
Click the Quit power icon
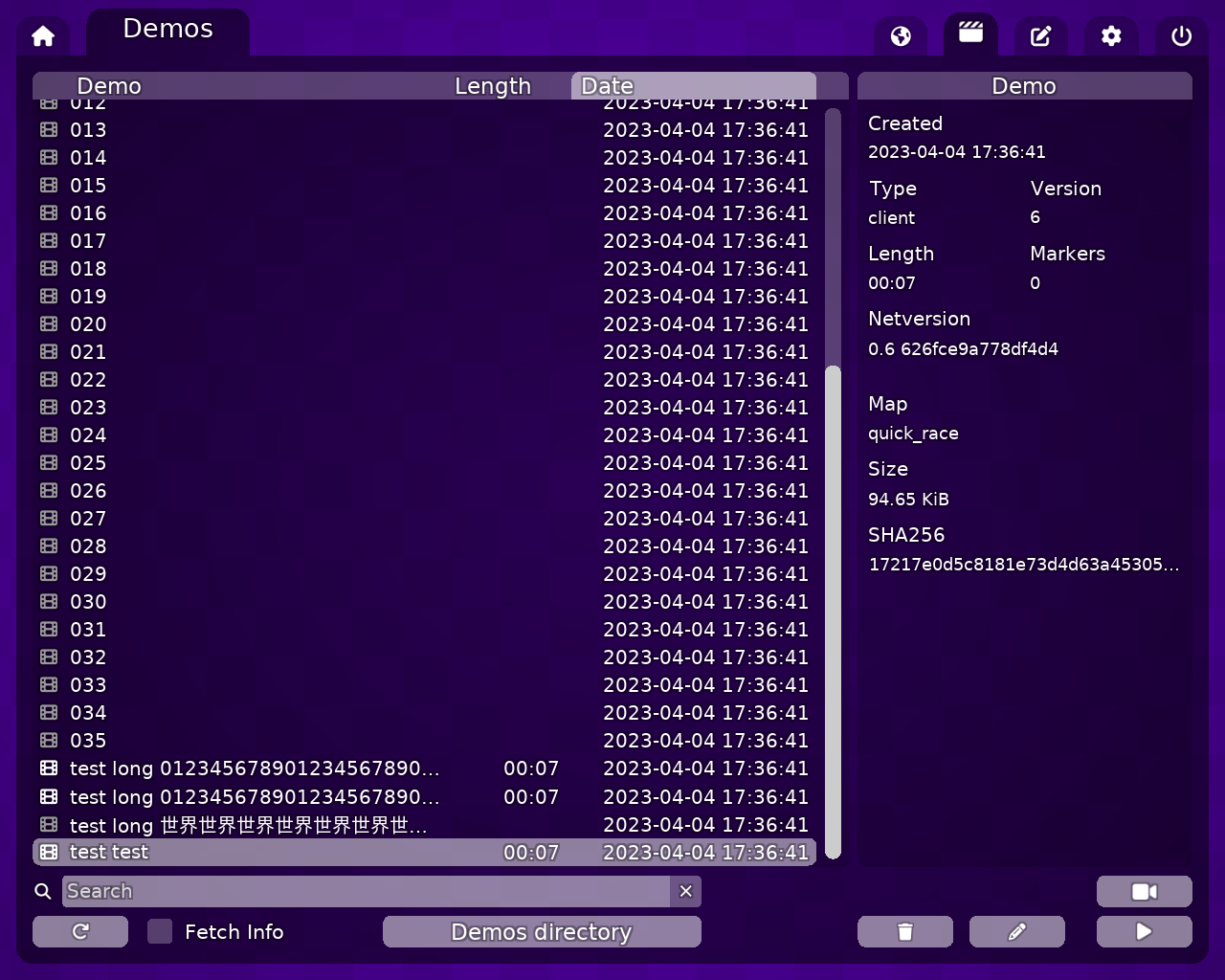click(1180, 37)
